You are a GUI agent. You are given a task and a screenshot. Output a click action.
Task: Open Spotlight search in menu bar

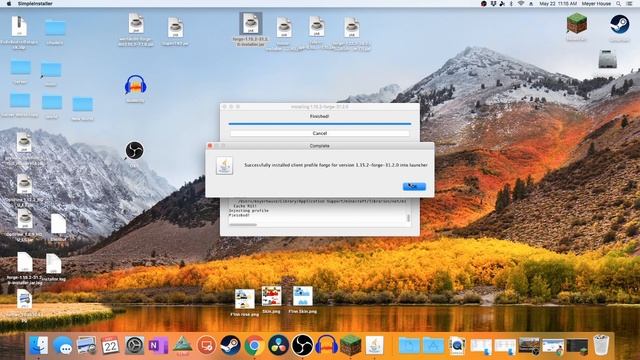tap(619, 3)
